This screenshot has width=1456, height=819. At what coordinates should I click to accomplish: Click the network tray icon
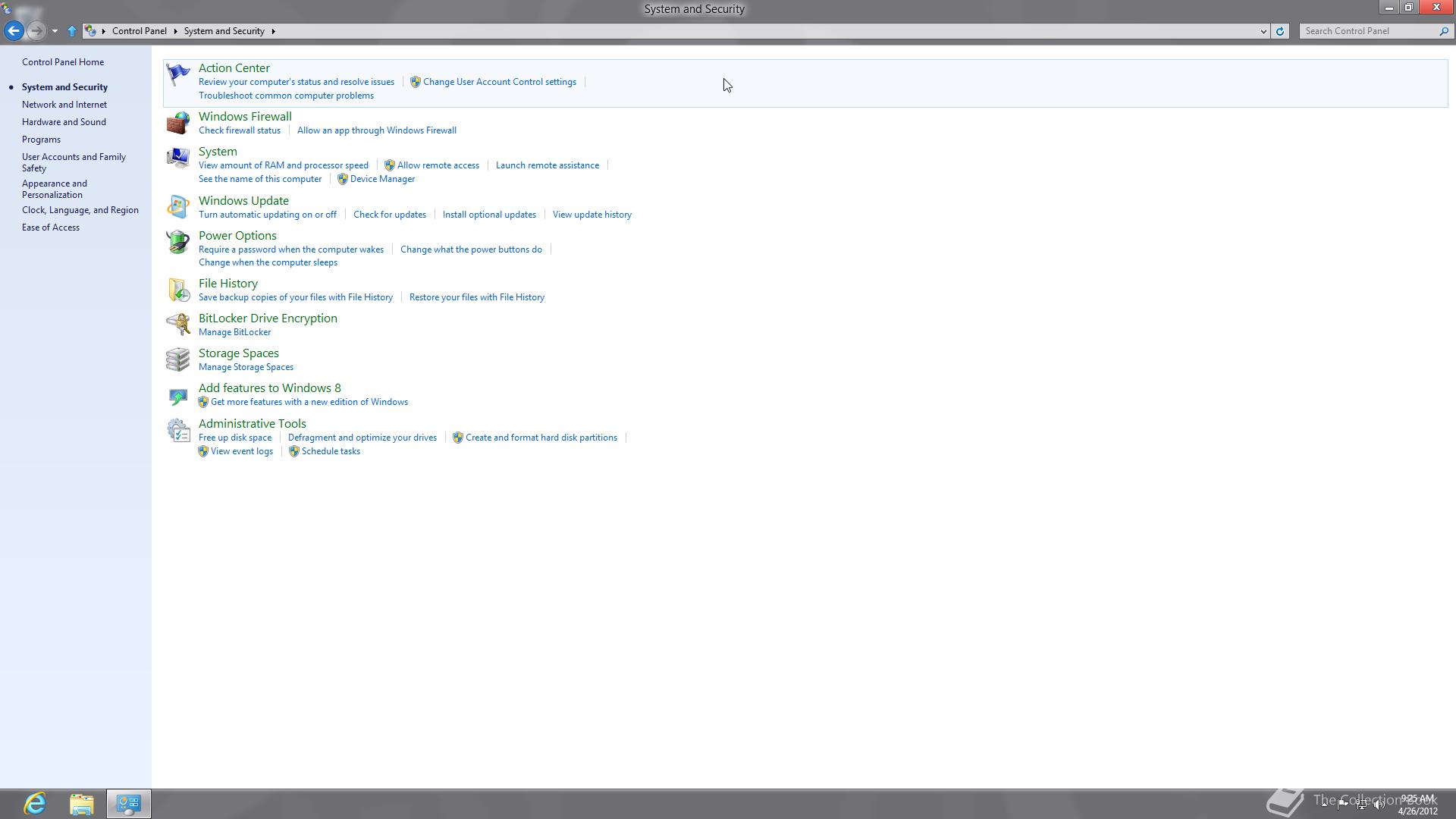coord(1361,805)
